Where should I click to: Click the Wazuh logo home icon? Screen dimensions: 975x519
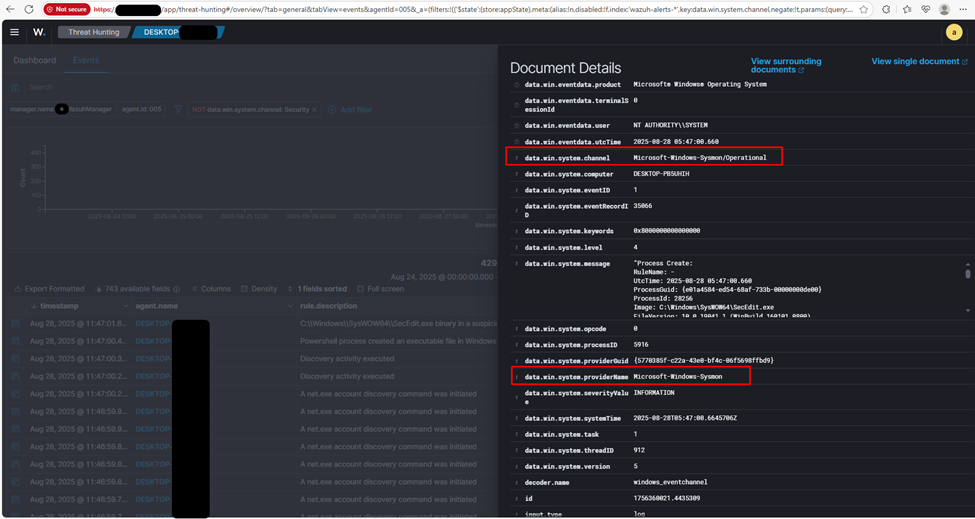coord(39,32)
